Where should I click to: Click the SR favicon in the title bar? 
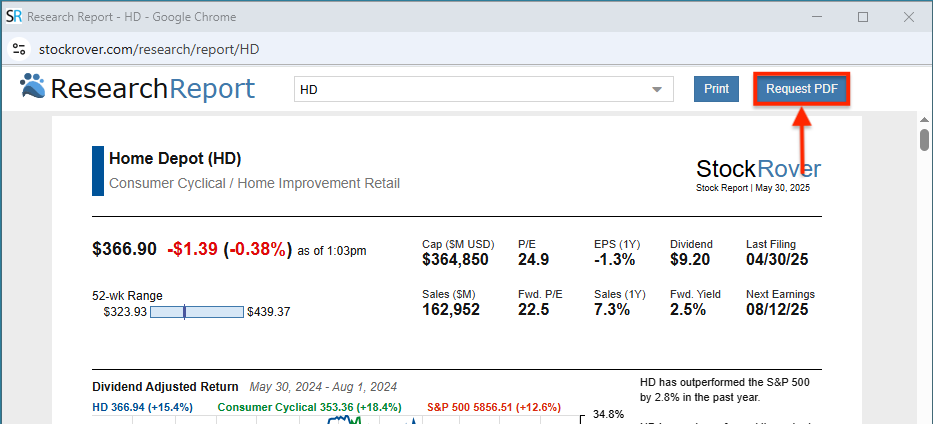(14, 17)
